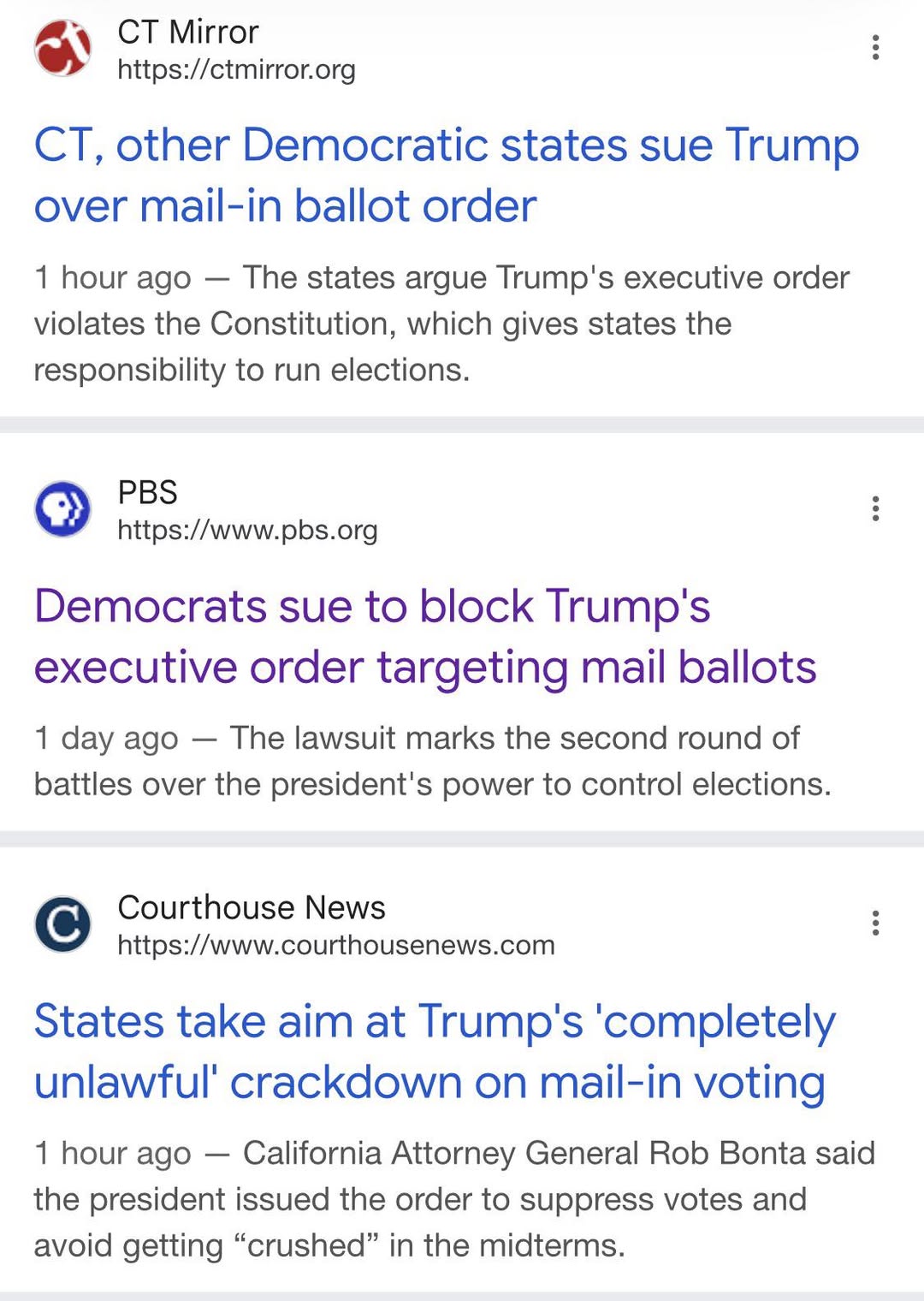Select the 'CT Mirror' site name
924x1301 pixels.
[x=187, y=33]
